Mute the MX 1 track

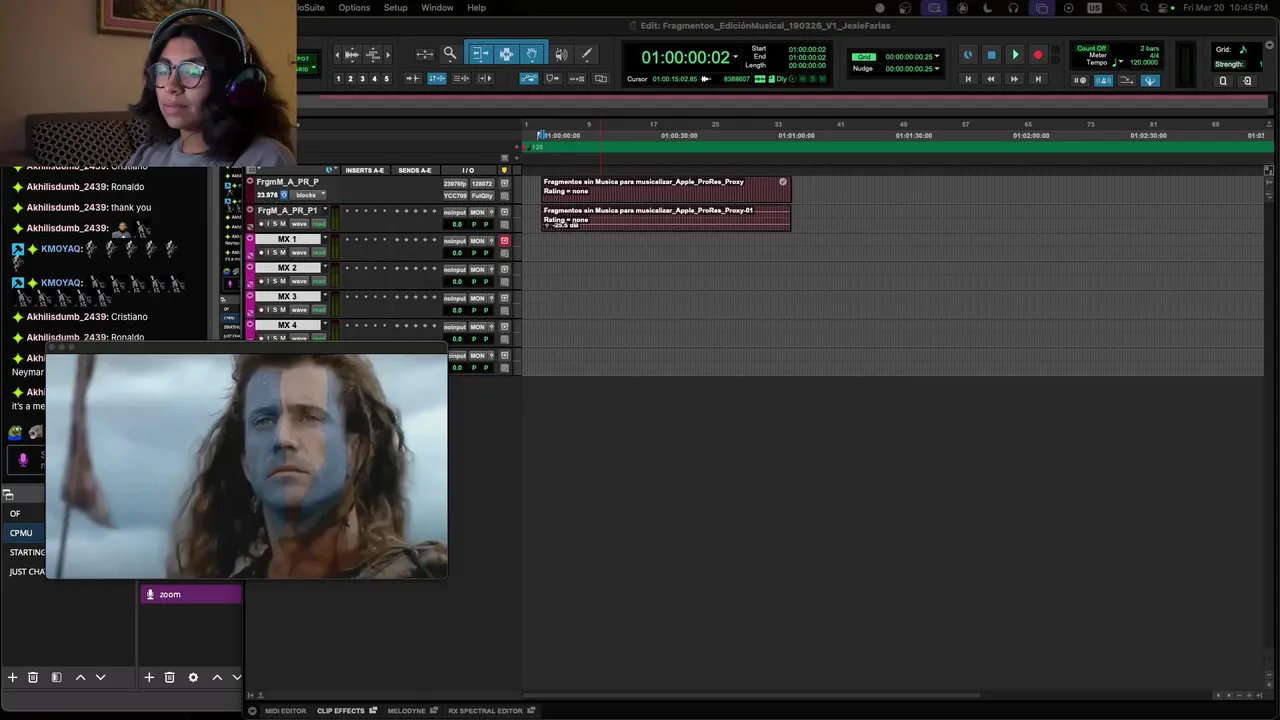pyautogui.click(x=282, y=252)
